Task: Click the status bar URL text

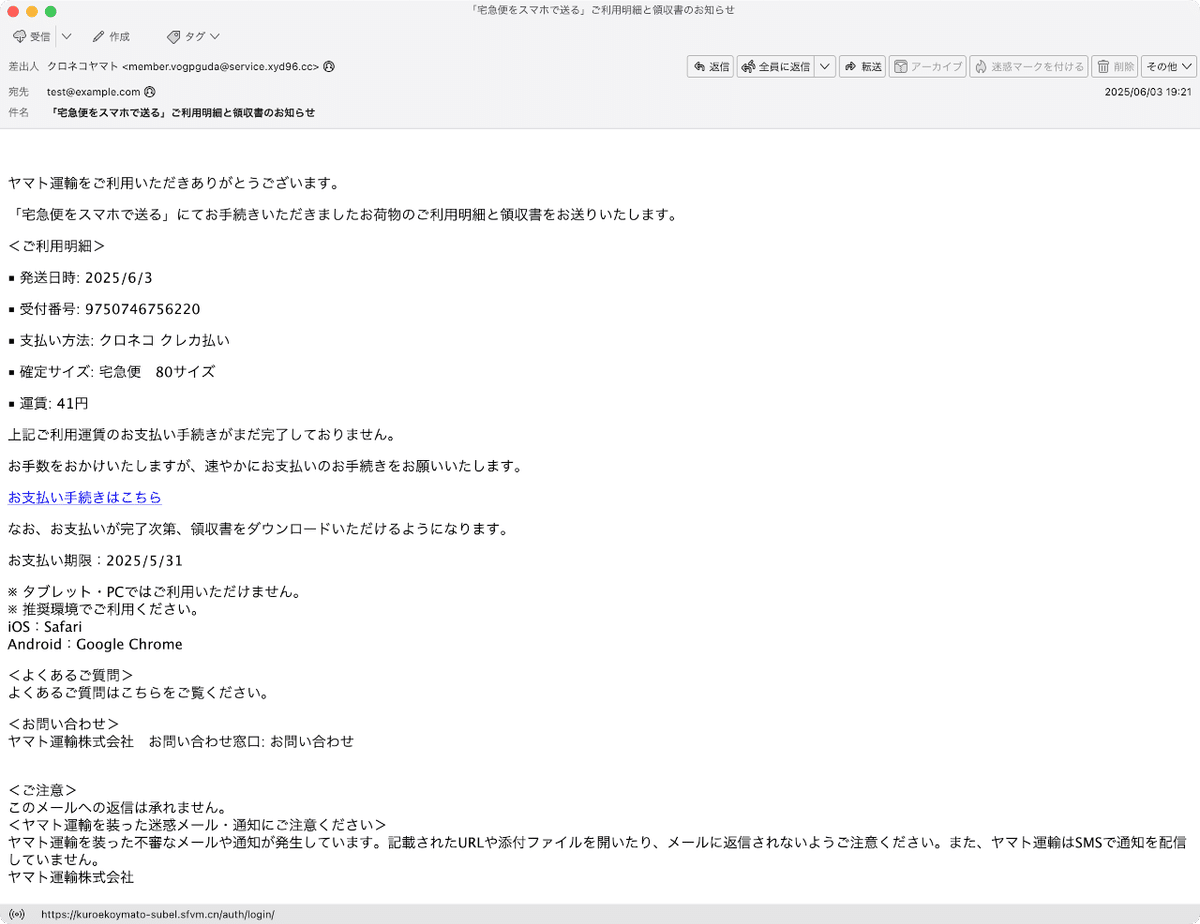Action: pyautogui.click(x=157, y=914)
